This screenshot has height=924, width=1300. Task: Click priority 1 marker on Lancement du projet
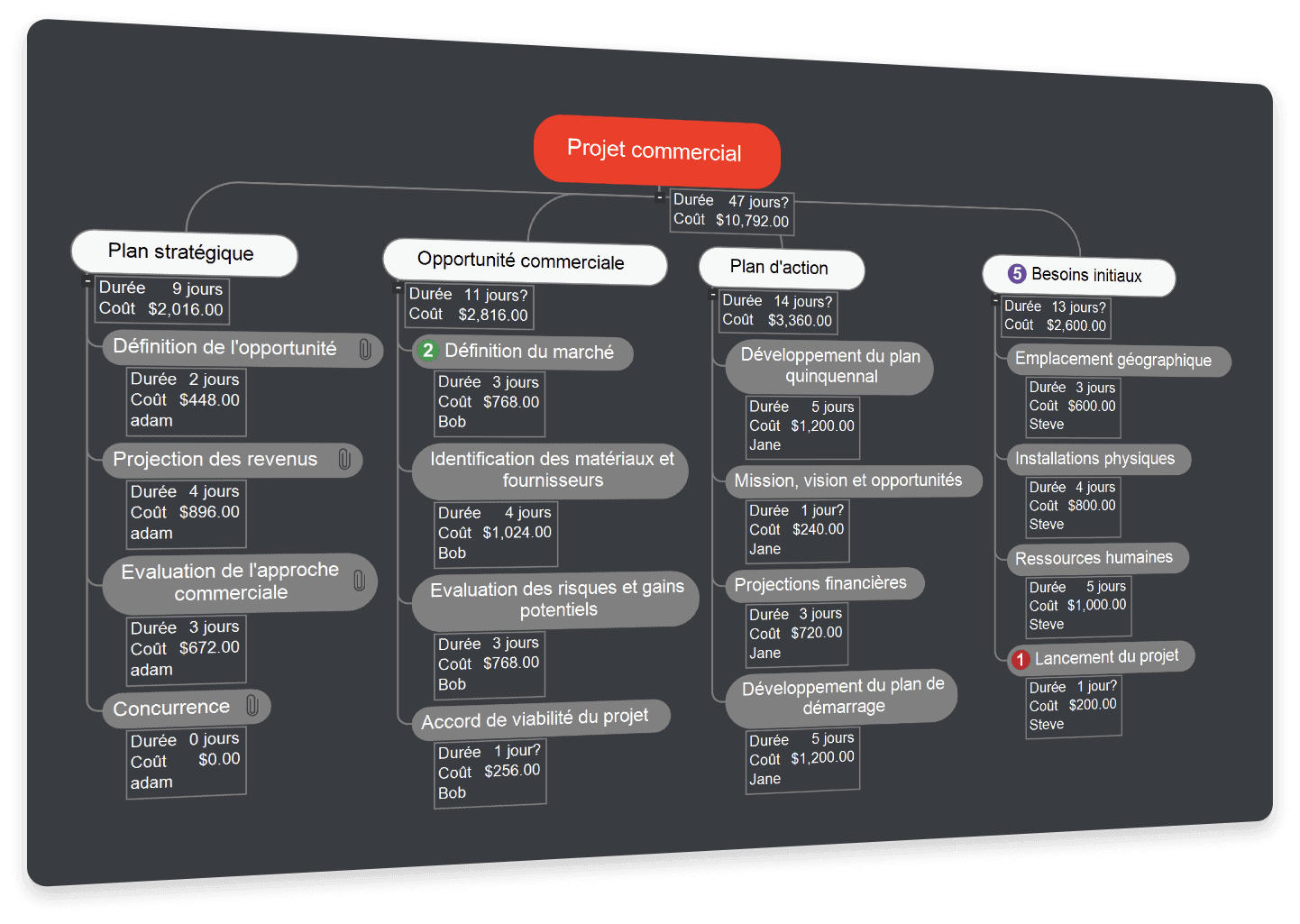click(1020, 660)
